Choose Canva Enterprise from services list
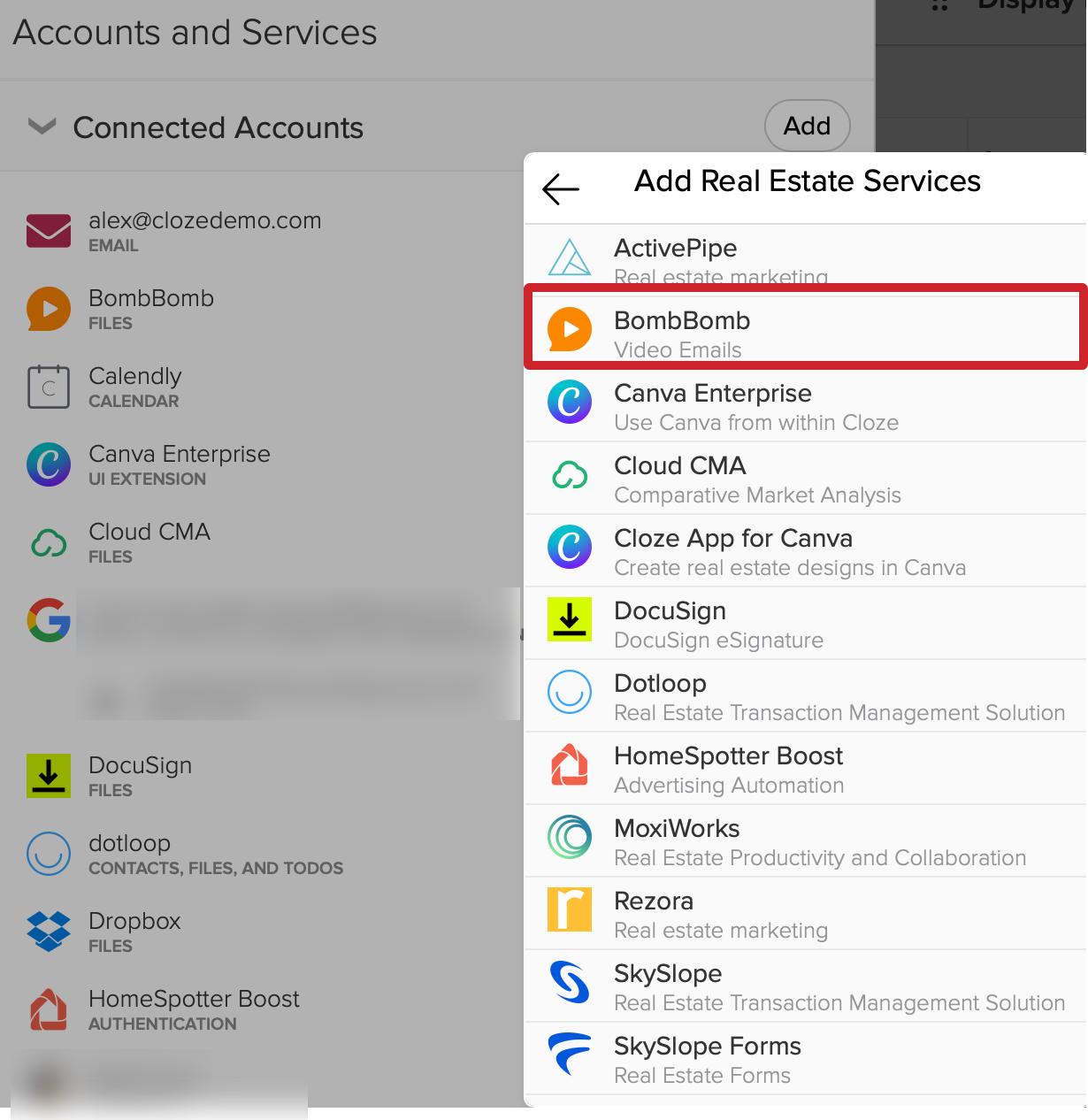 coord(805,406)
